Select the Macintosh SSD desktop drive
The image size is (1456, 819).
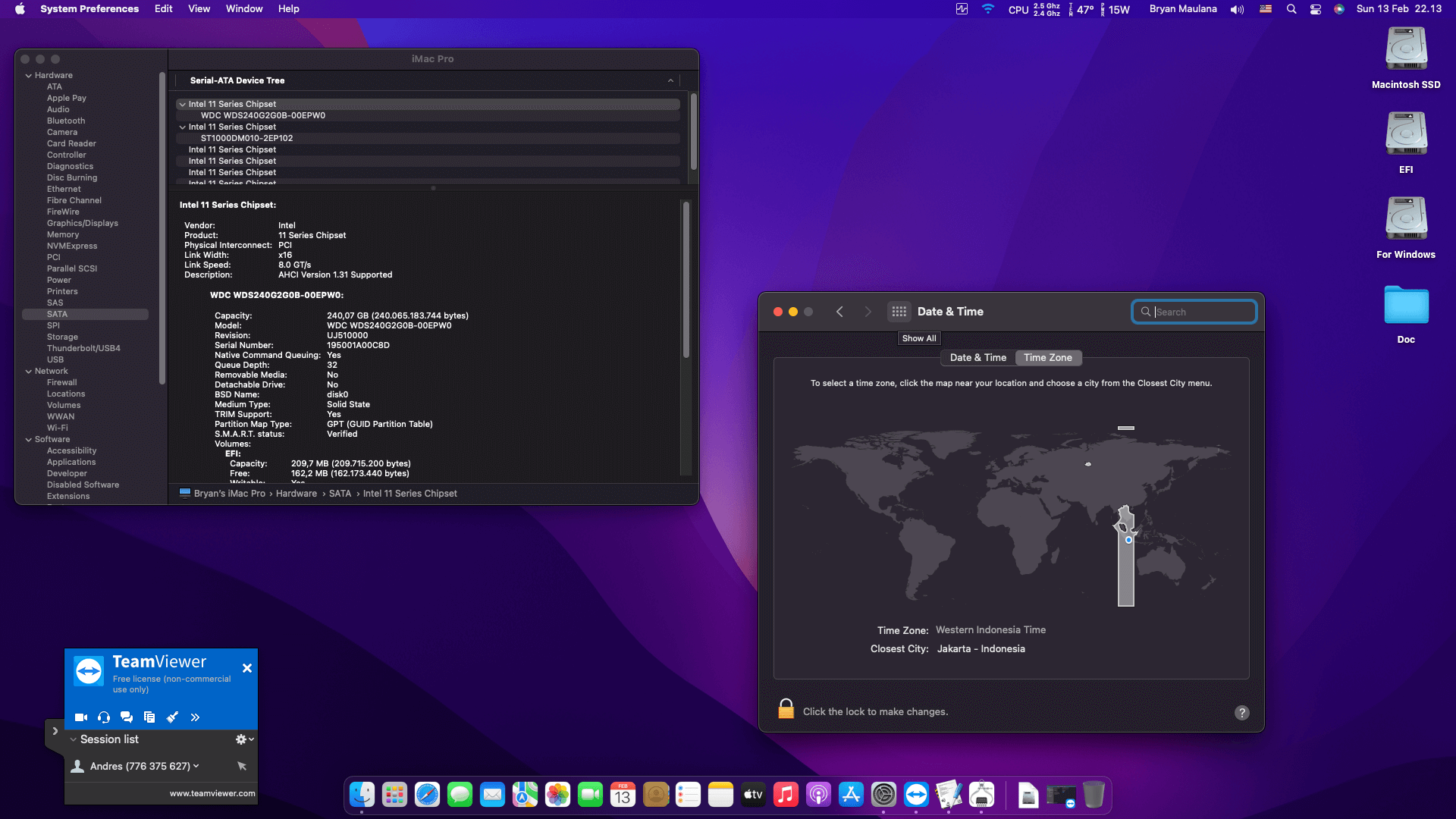coord(1406,58)
